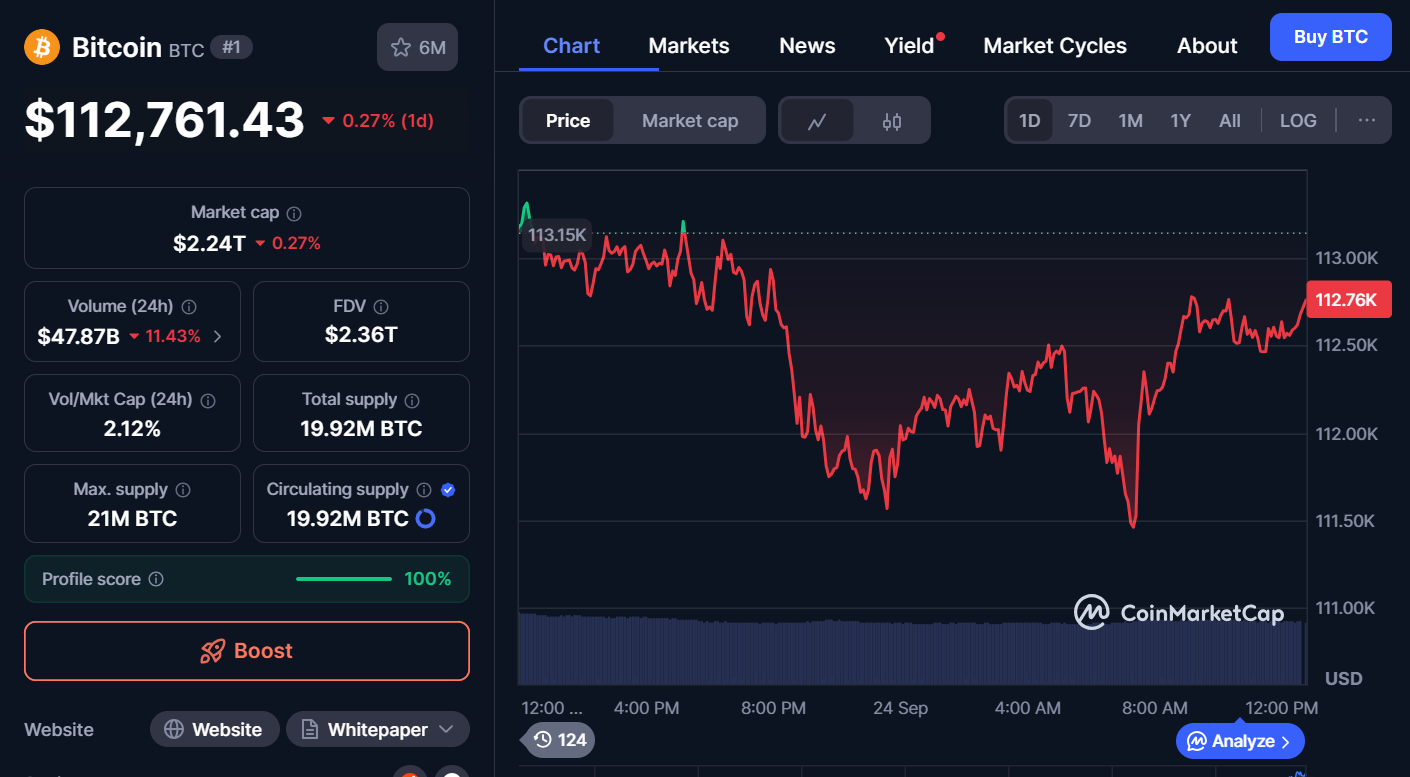1410x777 pixels.
Task: Click the document icon beside Whitepaper
Action: click(x=310, y=730)
